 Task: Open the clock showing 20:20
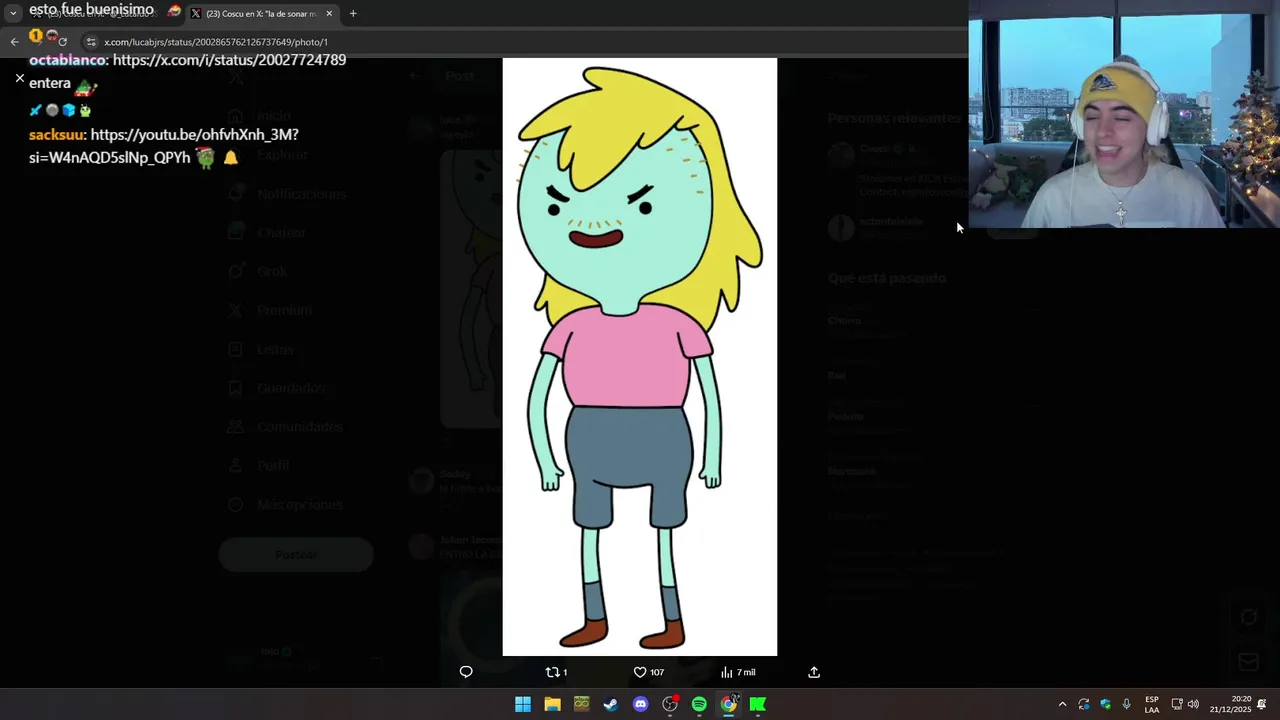point(1230,704)
